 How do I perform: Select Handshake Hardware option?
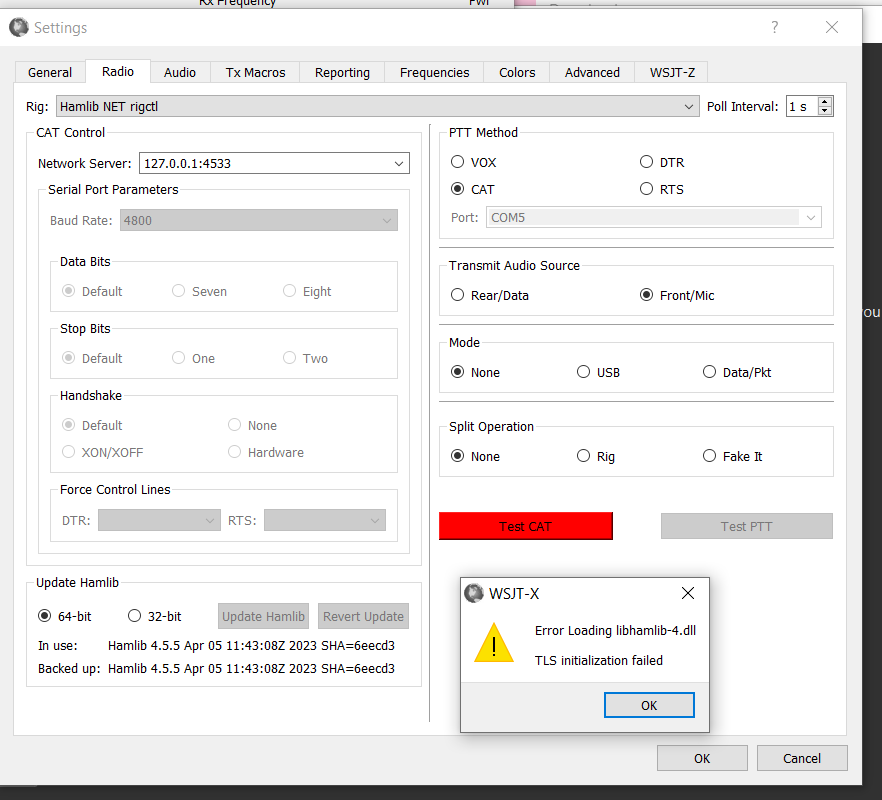tap(266, 452)
